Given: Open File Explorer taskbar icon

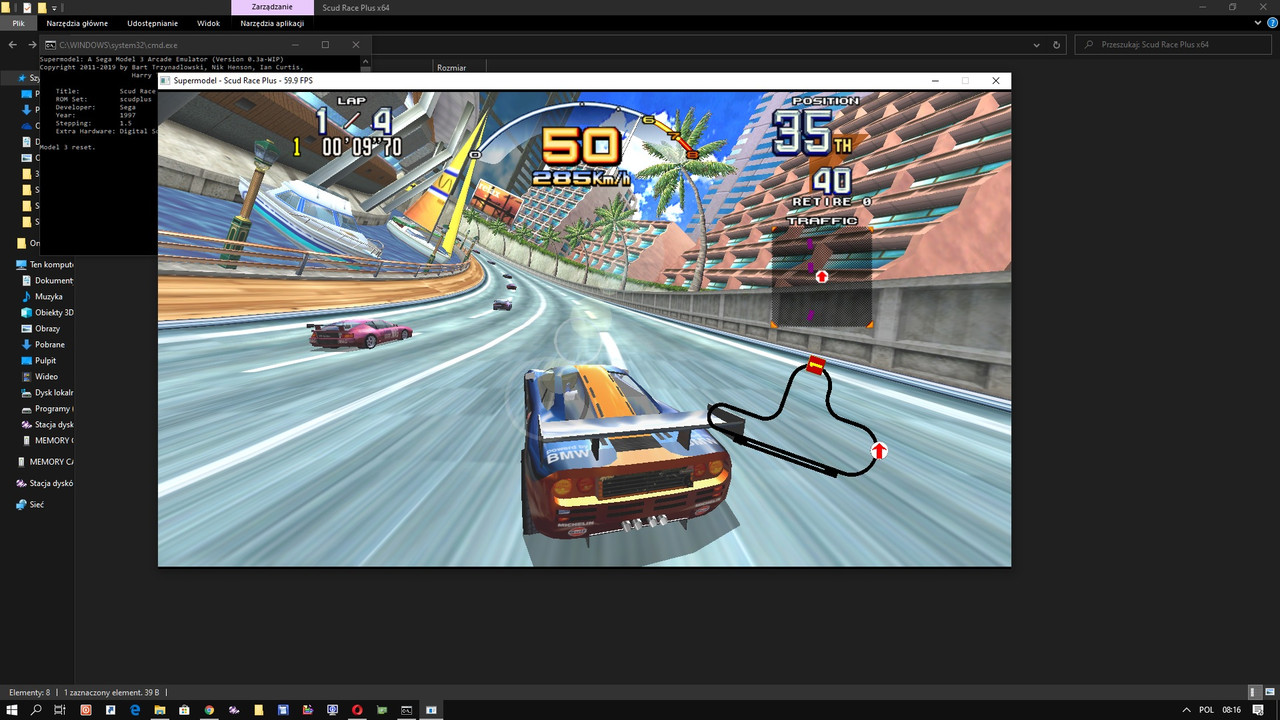Looking at the screenshot, I should point(160,710).
